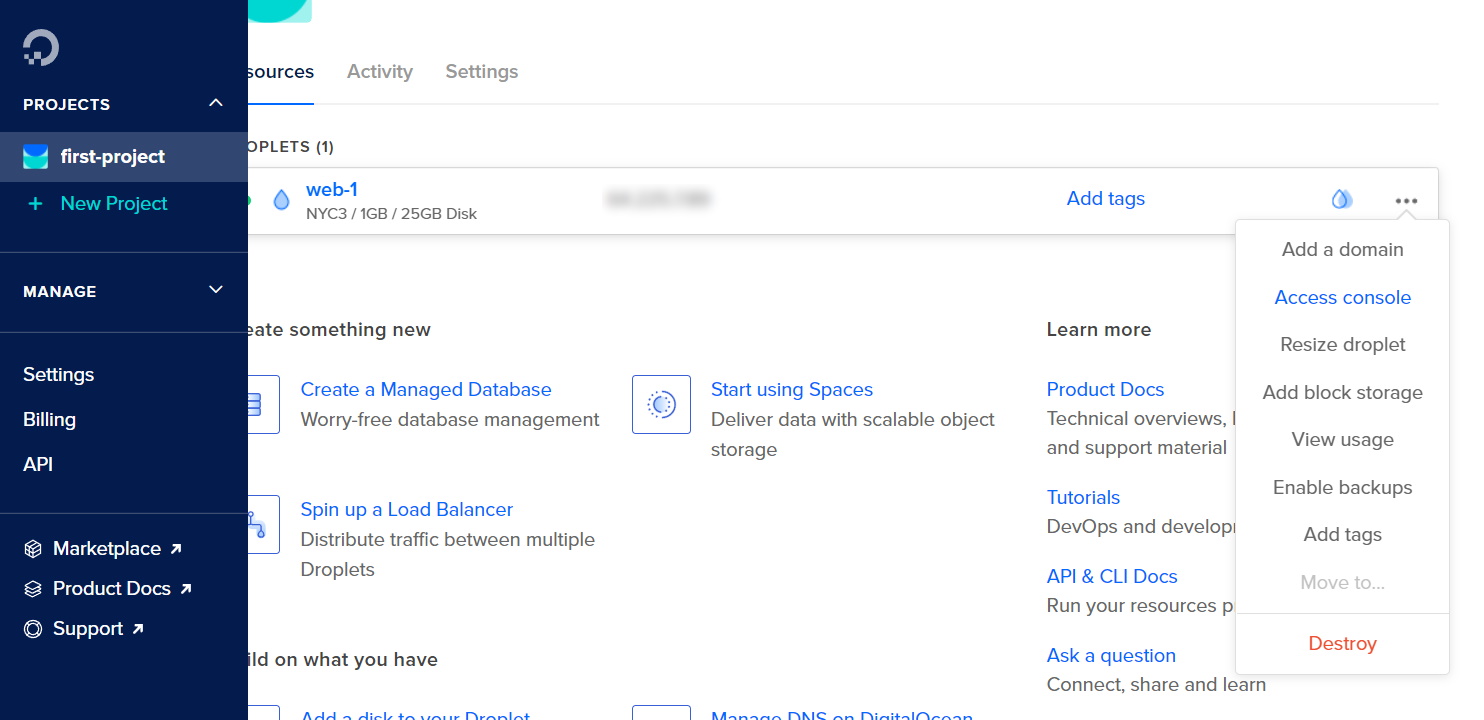Viewport: 1484px width, 720px height.
Task: Open Product Docs under Learn more
Action: [x=1105, y=389]
